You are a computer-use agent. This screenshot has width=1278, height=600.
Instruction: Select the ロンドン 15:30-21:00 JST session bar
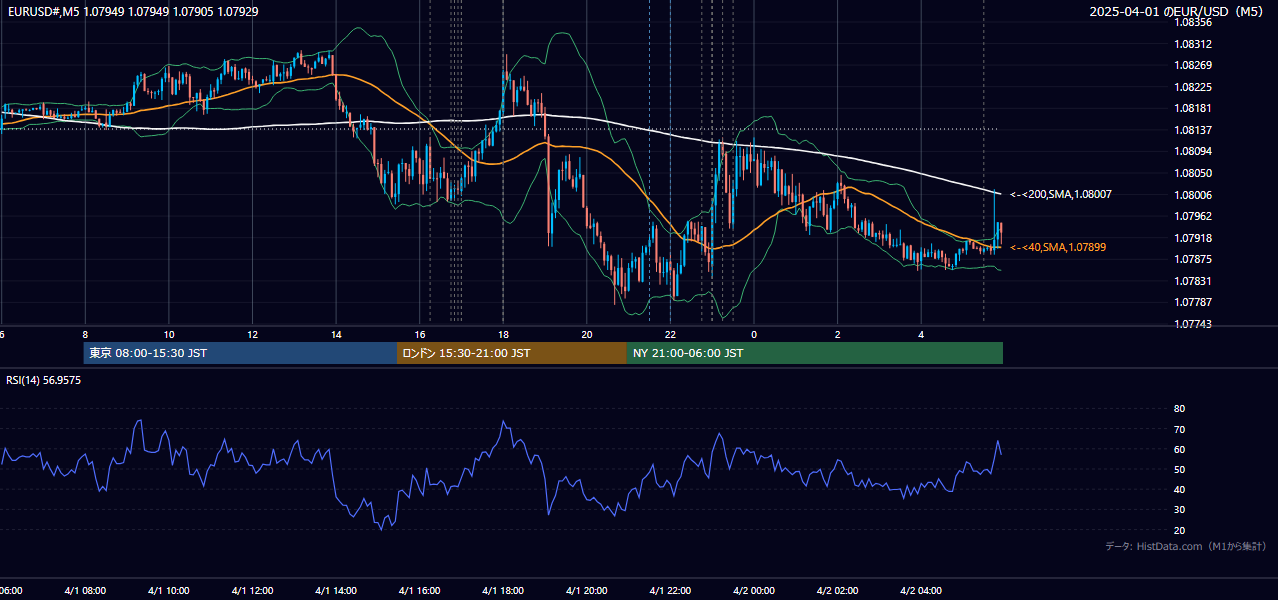click(512, 353)
